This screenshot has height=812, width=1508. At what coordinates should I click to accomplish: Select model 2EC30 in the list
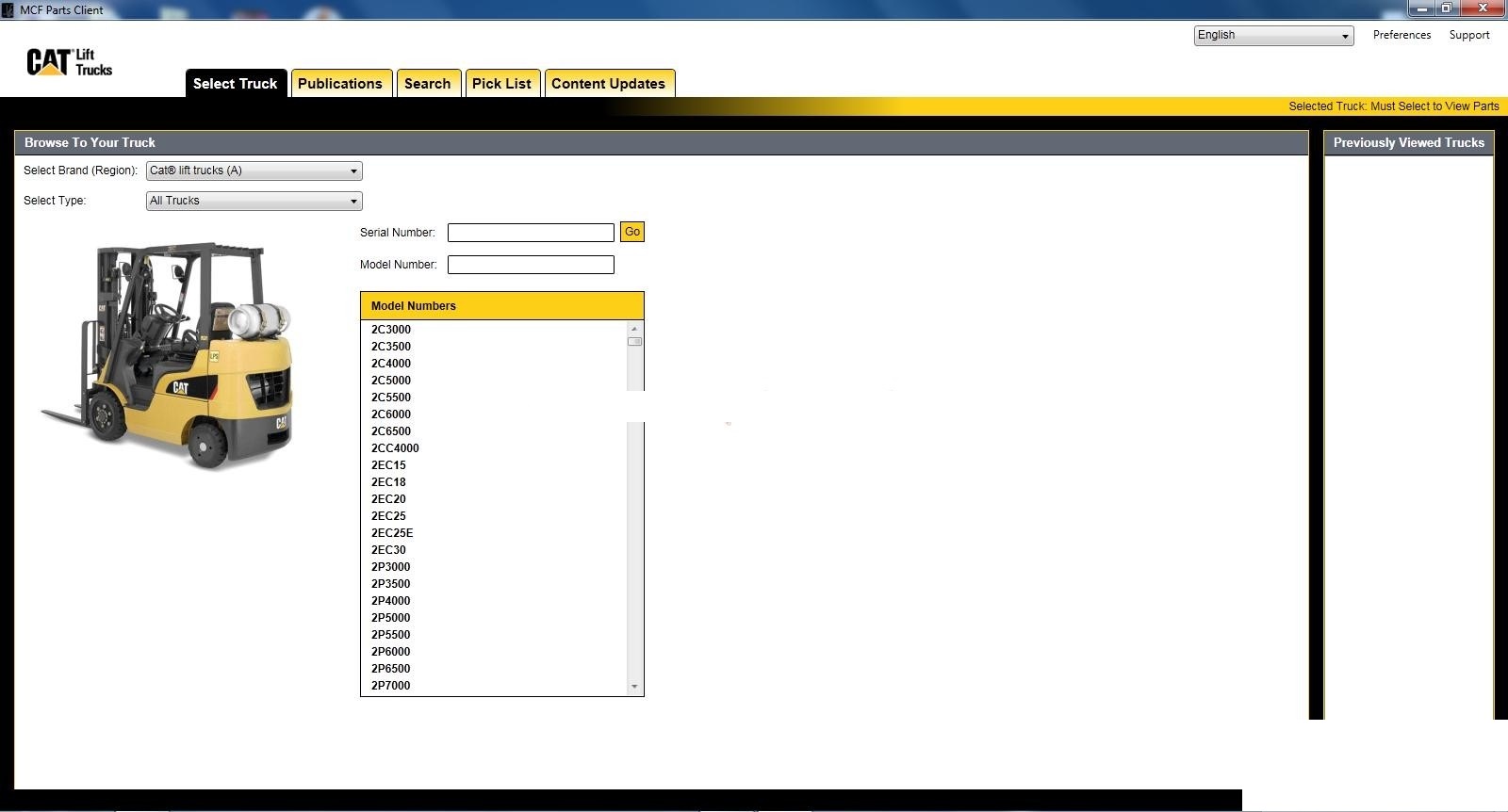(388, 550)
